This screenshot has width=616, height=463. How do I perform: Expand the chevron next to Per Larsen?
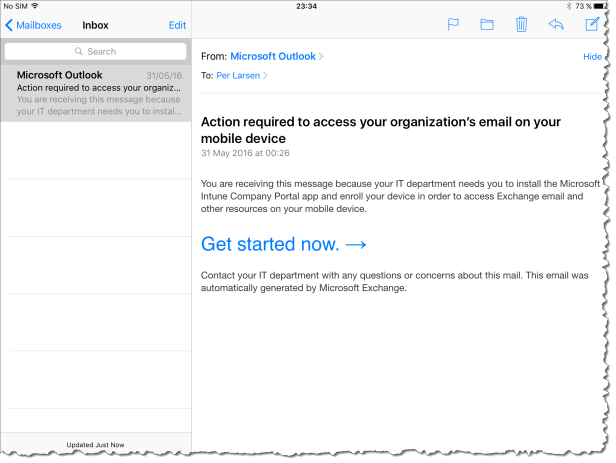coord(265,75)
